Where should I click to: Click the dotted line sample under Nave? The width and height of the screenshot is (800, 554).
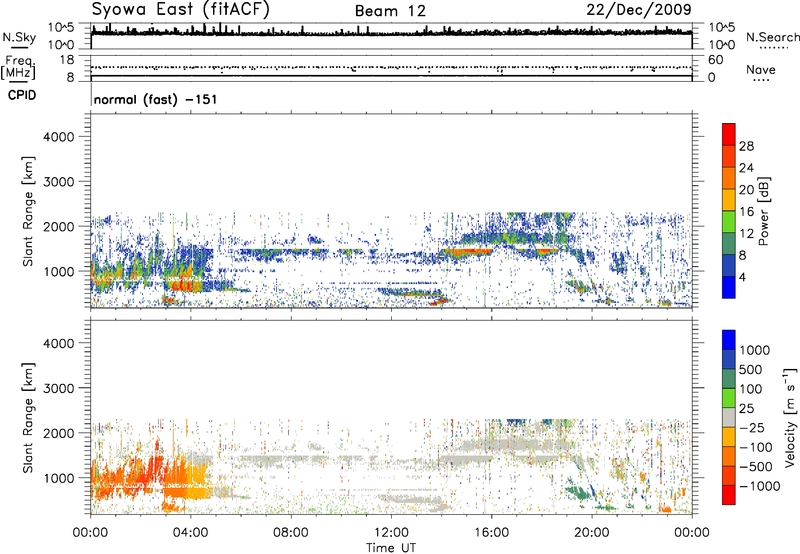click(x=761, y=81)
